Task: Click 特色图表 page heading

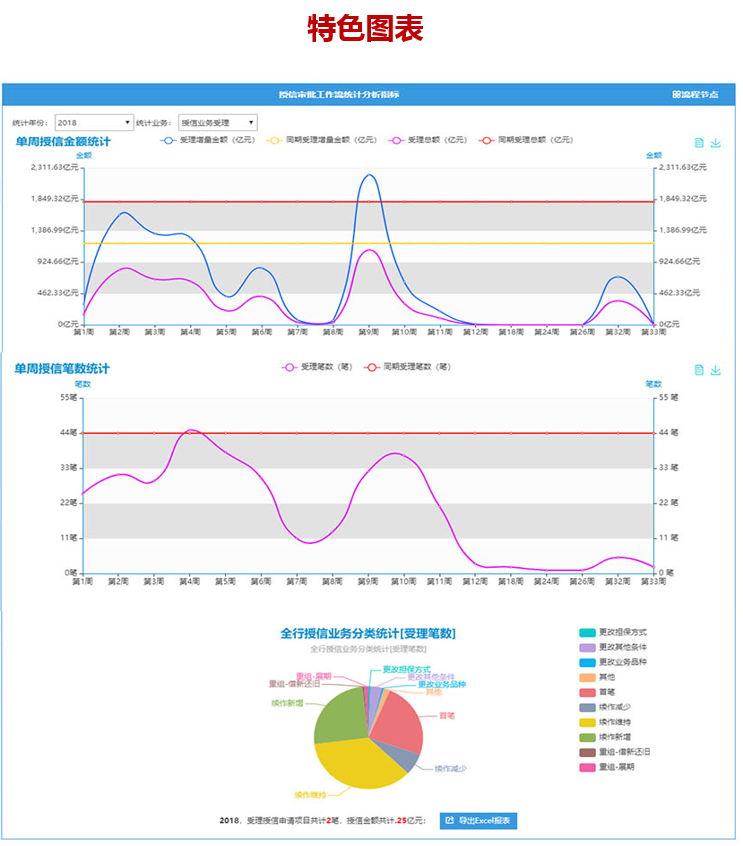Action: coord(365,29)
